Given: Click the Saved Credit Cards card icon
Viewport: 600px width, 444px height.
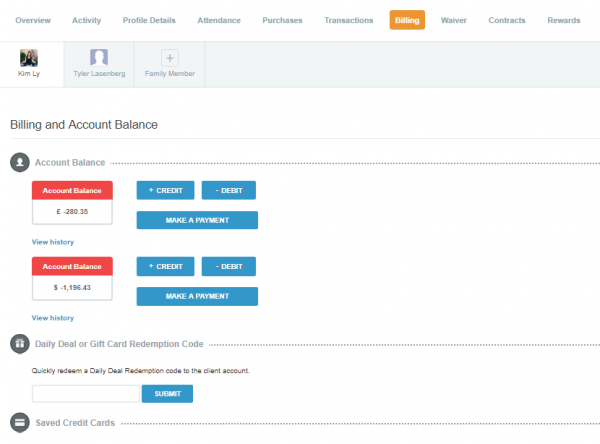Looking at the screenshot, I should pos(20,423).
